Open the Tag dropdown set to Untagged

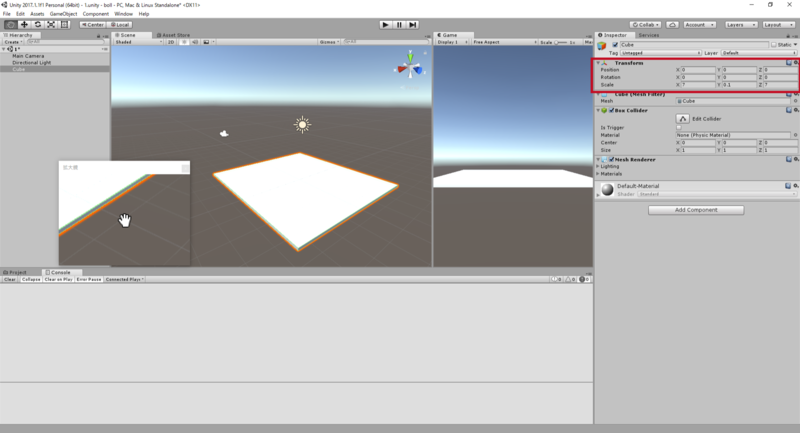click(661, 53)
